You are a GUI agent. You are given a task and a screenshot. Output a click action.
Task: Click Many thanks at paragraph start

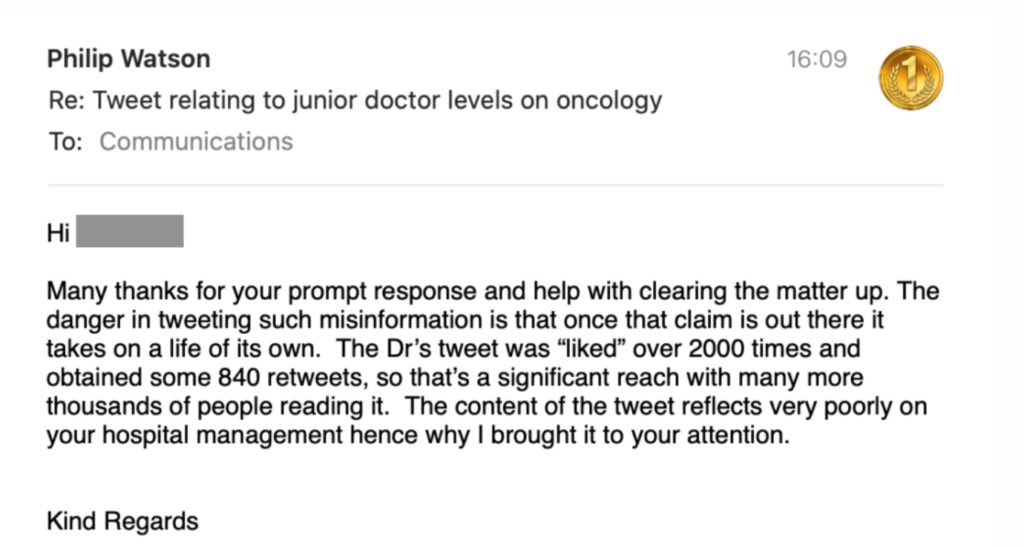[x=113, y=291]
